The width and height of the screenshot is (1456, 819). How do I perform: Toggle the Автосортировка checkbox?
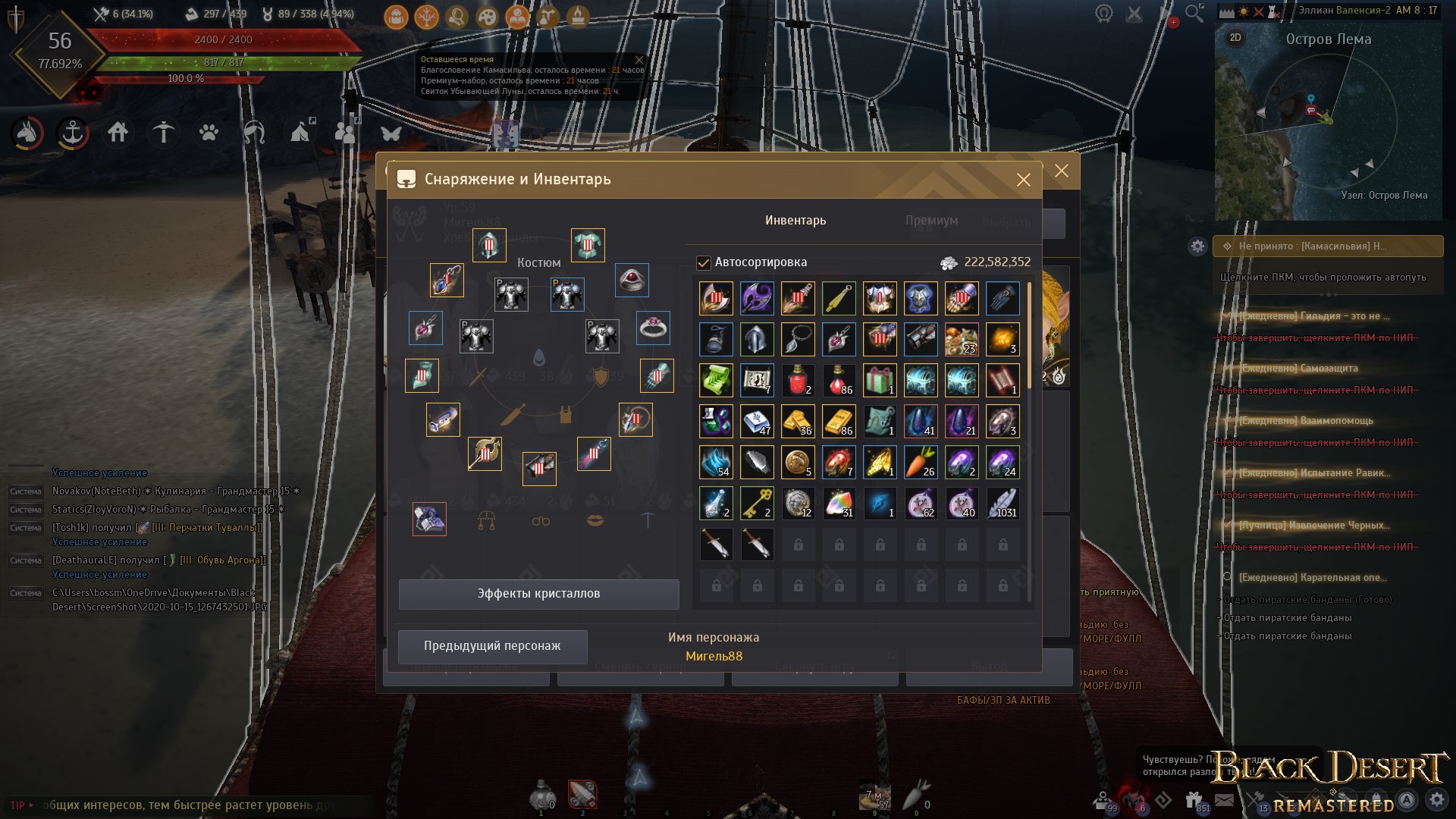pos(704,262)
